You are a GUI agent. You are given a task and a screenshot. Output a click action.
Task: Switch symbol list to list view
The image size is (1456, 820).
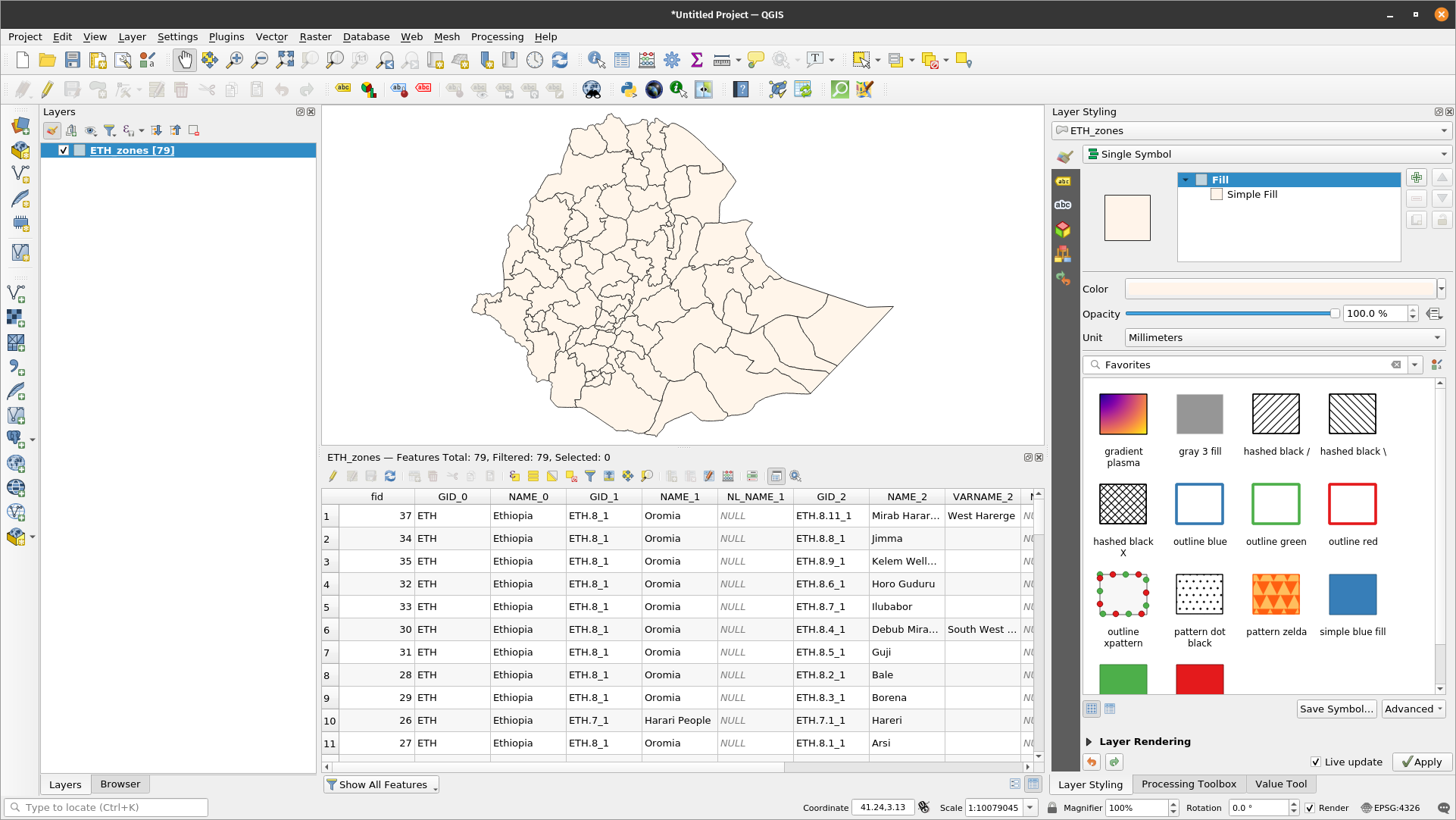tap(1110, 709)
